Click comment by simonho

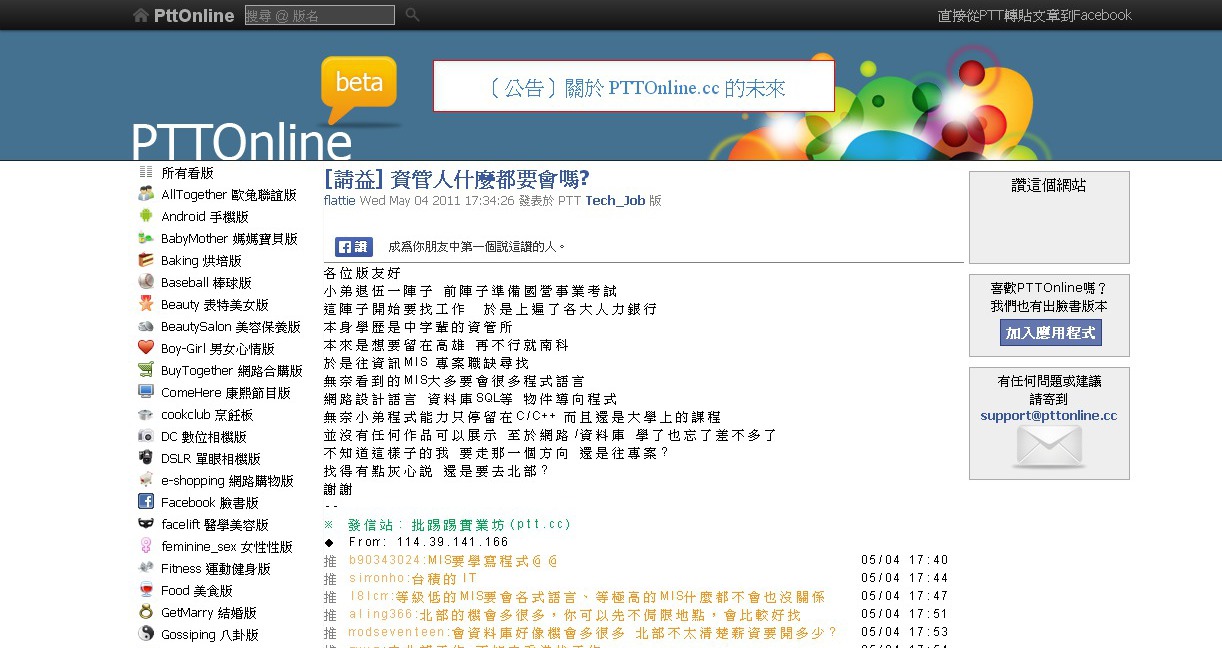tap(413, 578)
